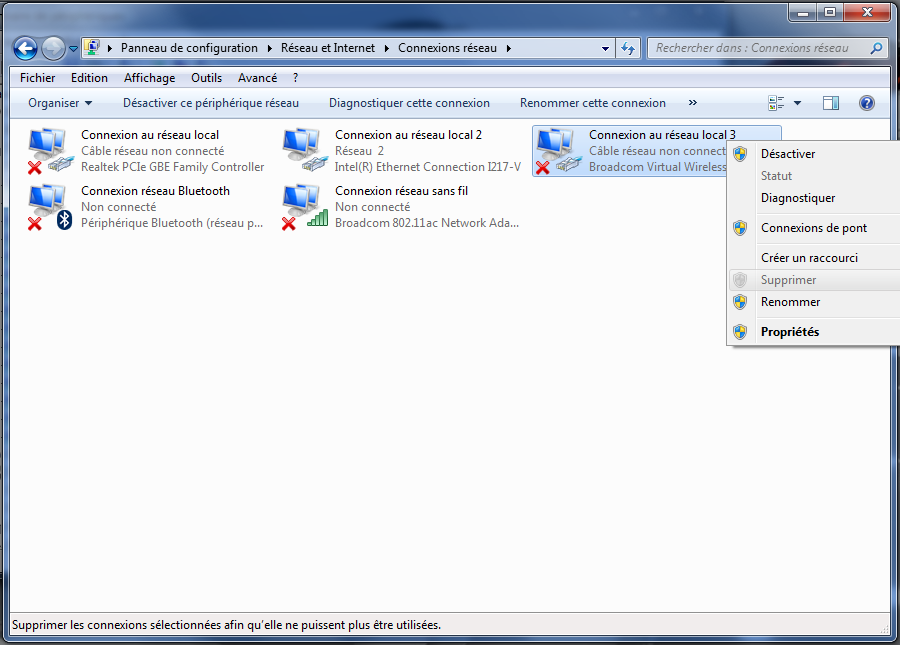Viewport: 900px width, 645px height.
Task: Open the ? help menu
Action: [x=296, y=78]
